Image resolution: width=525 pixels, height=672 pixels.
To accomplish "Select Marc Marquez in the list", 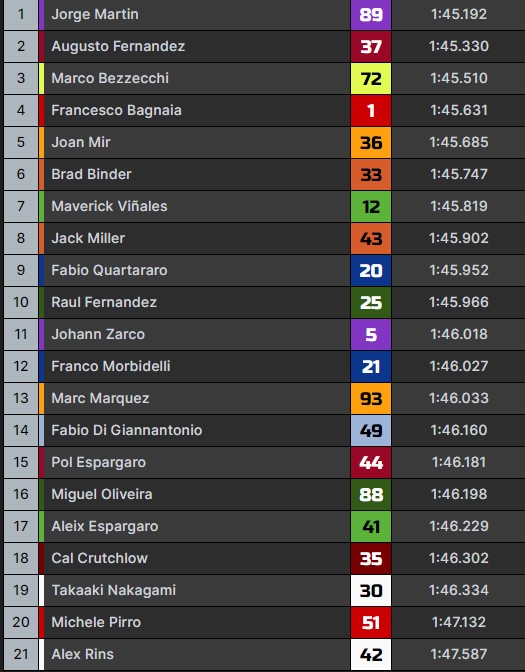I will 100,398.
